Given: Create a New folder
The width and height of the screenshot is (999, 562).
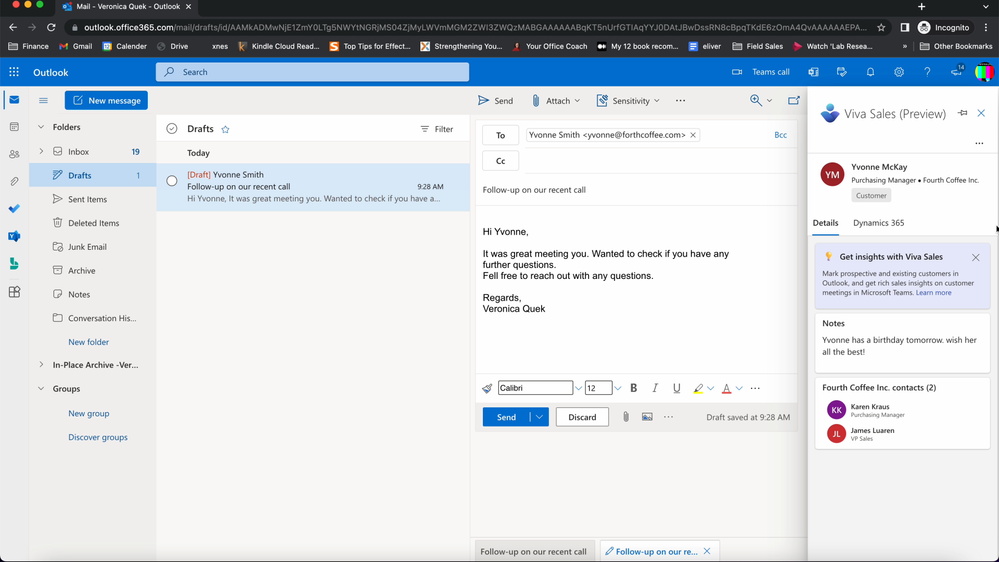Looking at the screenshot, I should (89, 342).
